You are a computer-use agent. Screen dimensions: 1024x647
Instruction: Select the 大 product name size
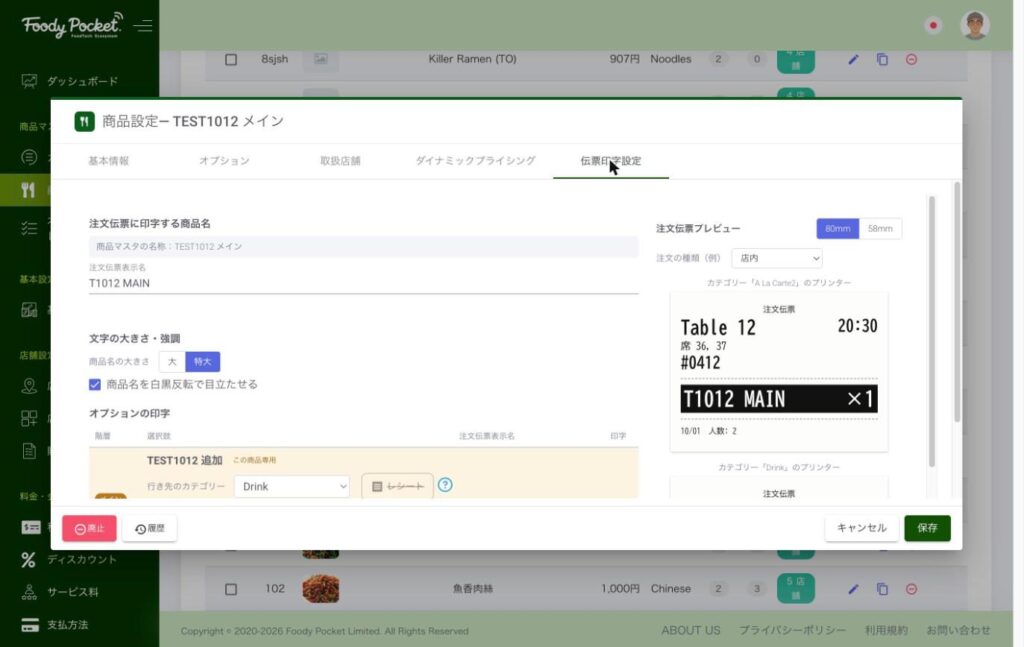tap(172, 362)
